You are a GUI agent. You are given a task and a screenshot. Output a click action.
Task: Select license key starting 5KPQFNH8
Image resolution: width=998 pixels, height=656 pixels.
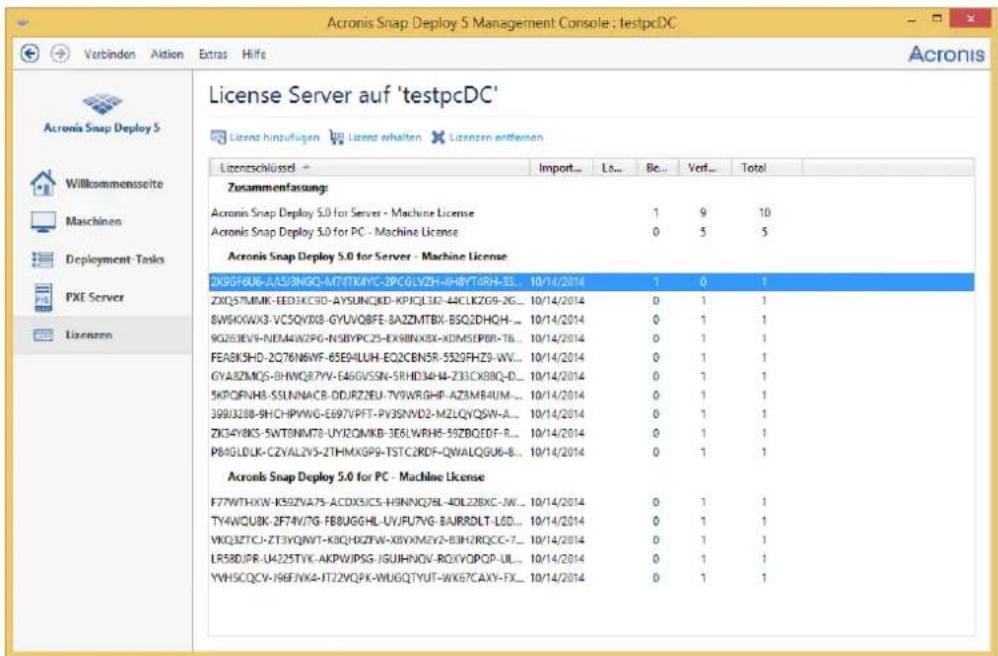point(591,395)
